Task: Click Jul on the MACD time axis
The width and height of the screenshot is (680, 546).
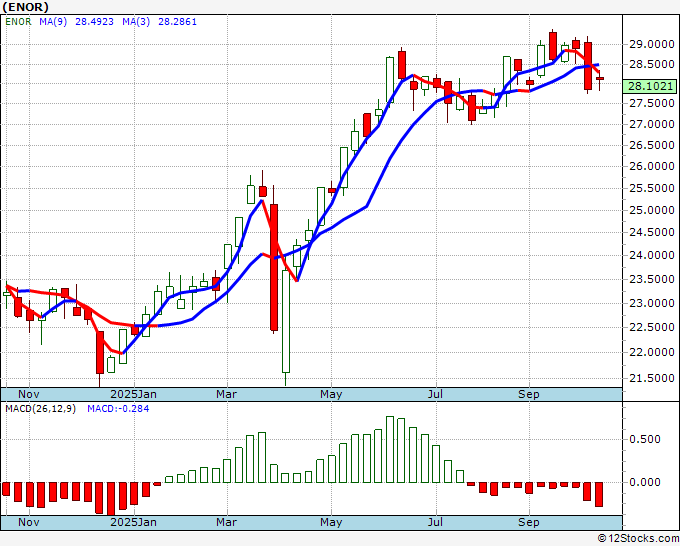Action: point(435,522)
